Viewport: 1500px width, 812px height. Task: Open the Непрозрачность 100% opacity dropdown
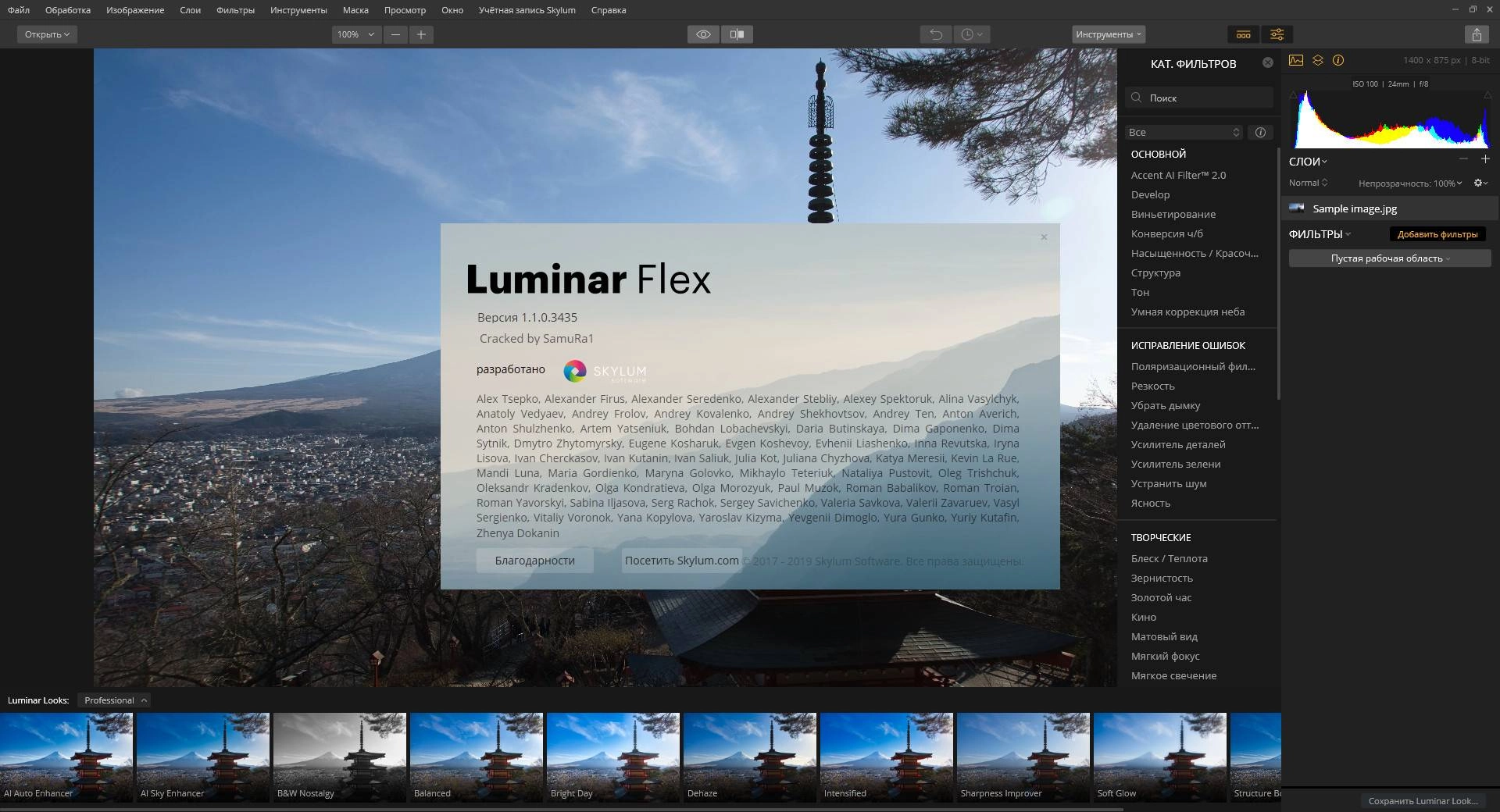(1410, 183)
